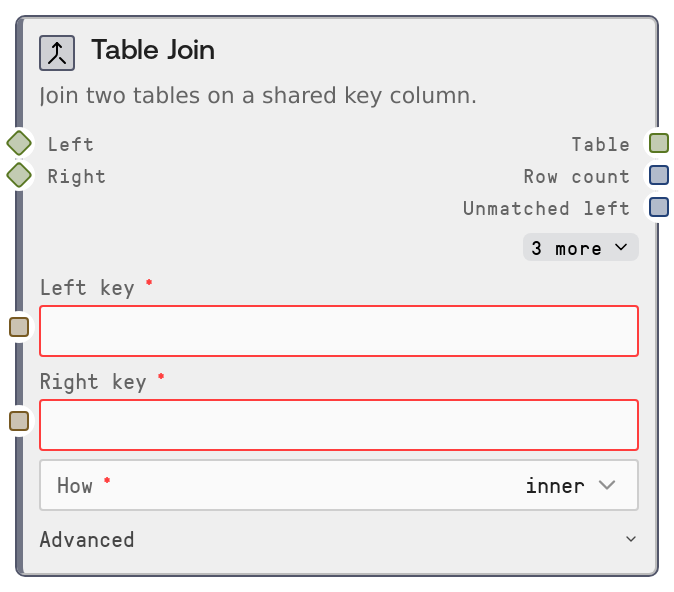
Task: Click the Table output port
Action: (x=658, y=143)
